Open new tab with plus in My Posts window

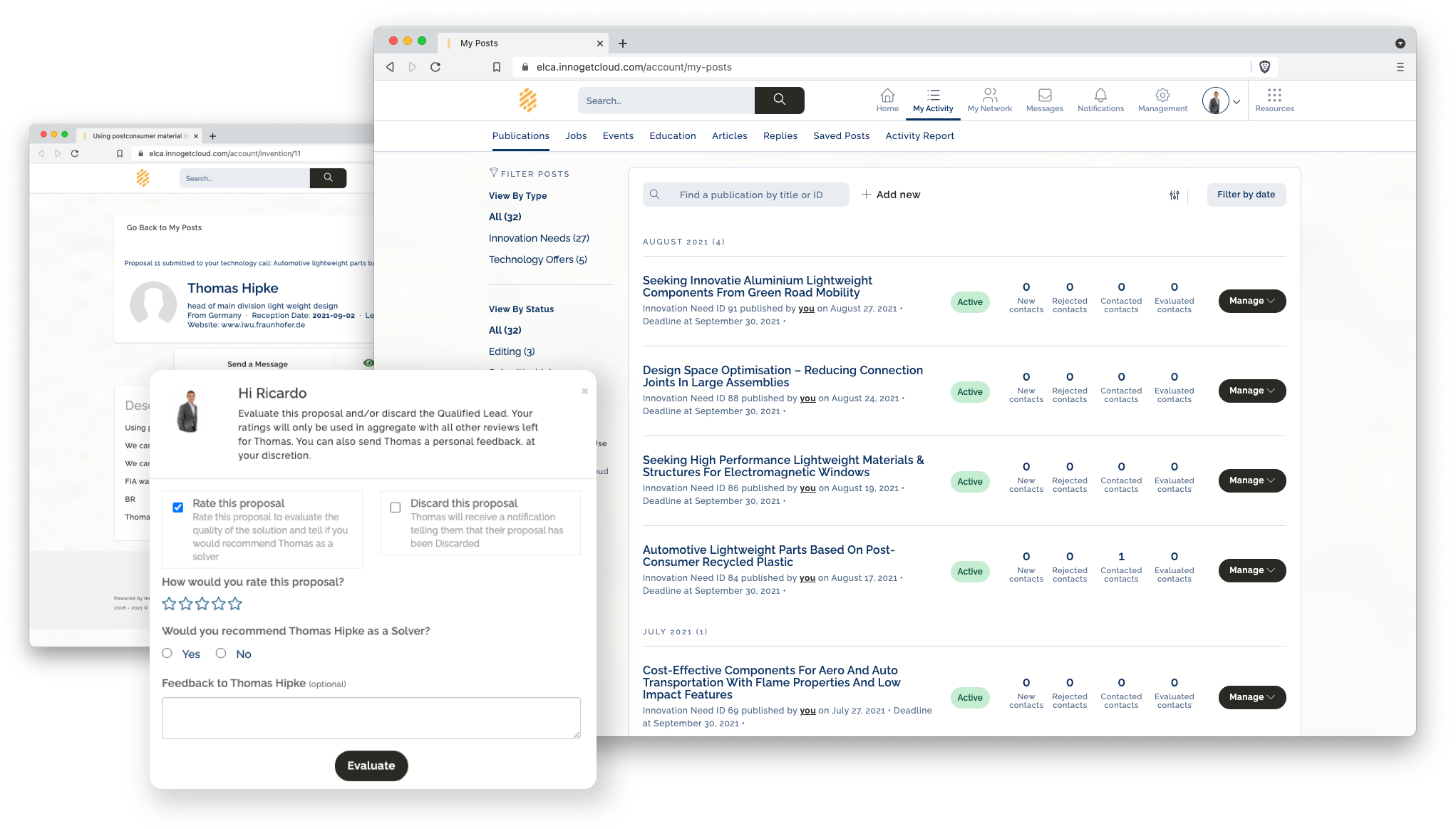(623, 43)
